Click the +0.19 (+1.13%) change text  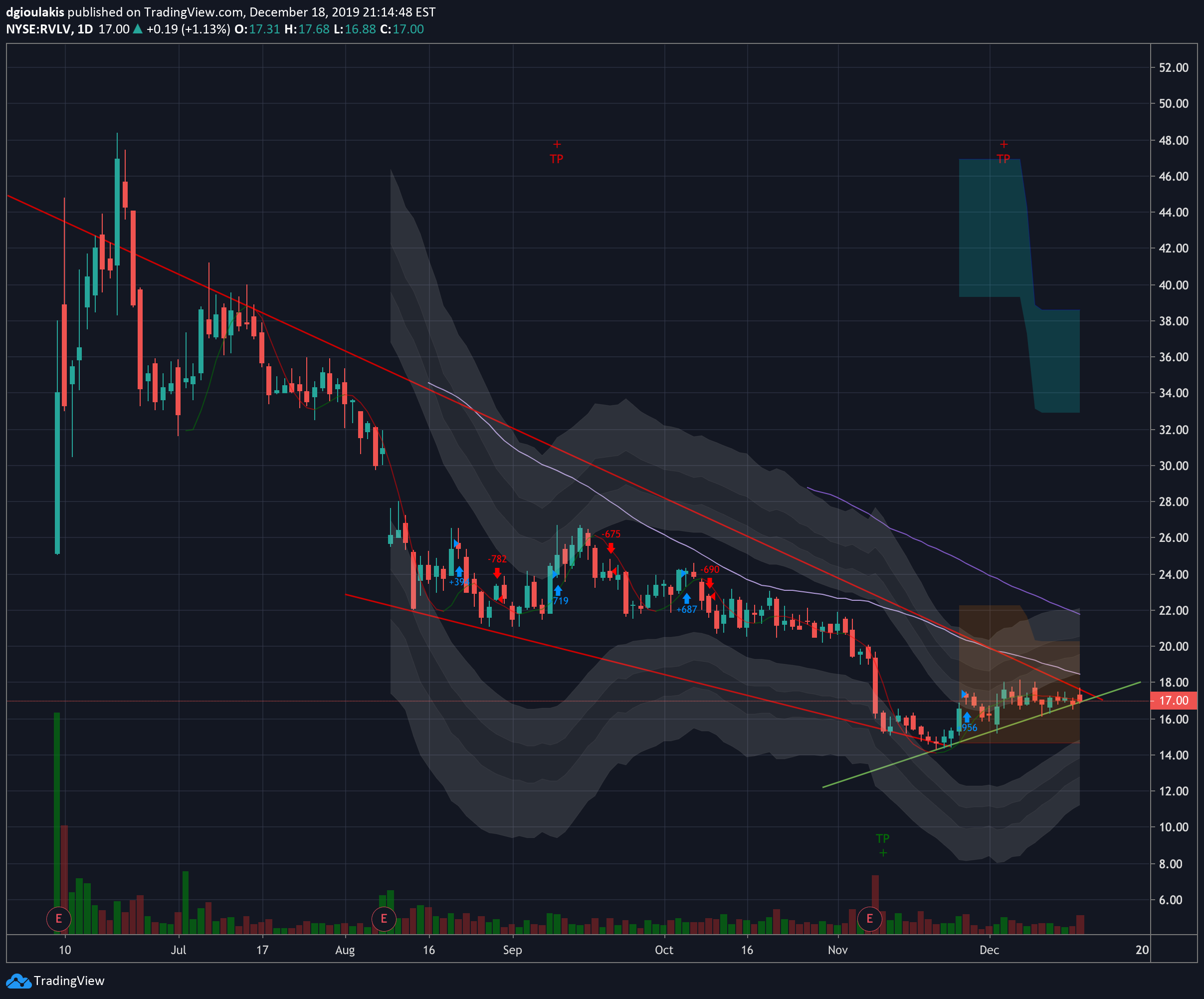(189, 29)
